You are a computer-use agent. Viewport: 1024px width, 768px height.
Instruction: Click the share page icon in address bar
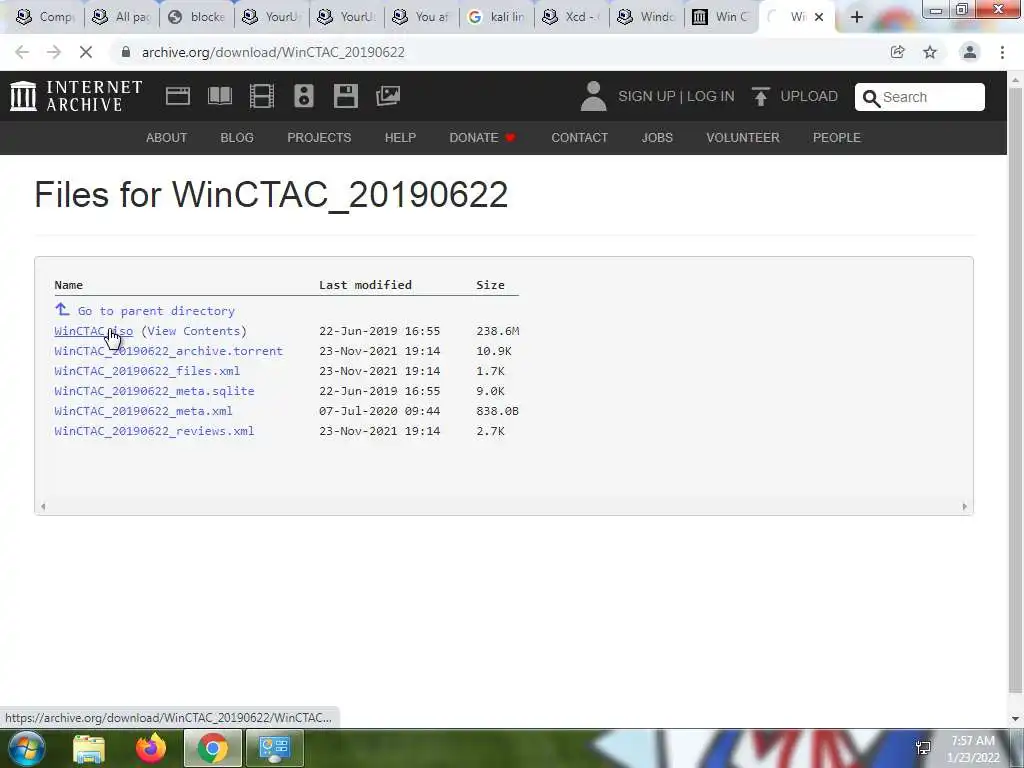pyautogui.click(x=898, y=52)
